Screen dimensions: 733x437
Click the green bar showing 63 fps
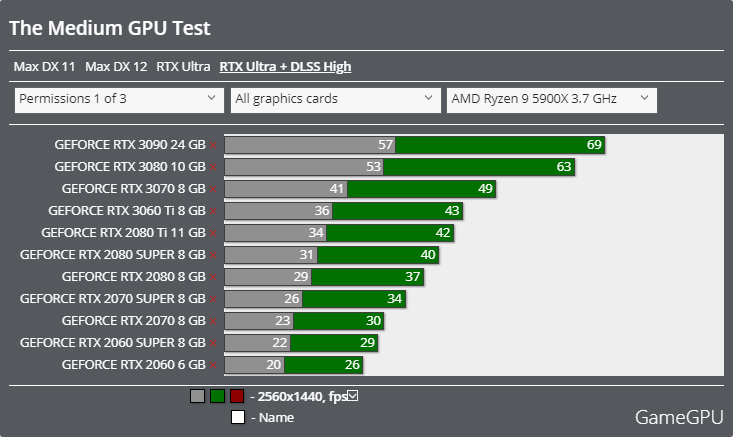(x=479, y=167)
